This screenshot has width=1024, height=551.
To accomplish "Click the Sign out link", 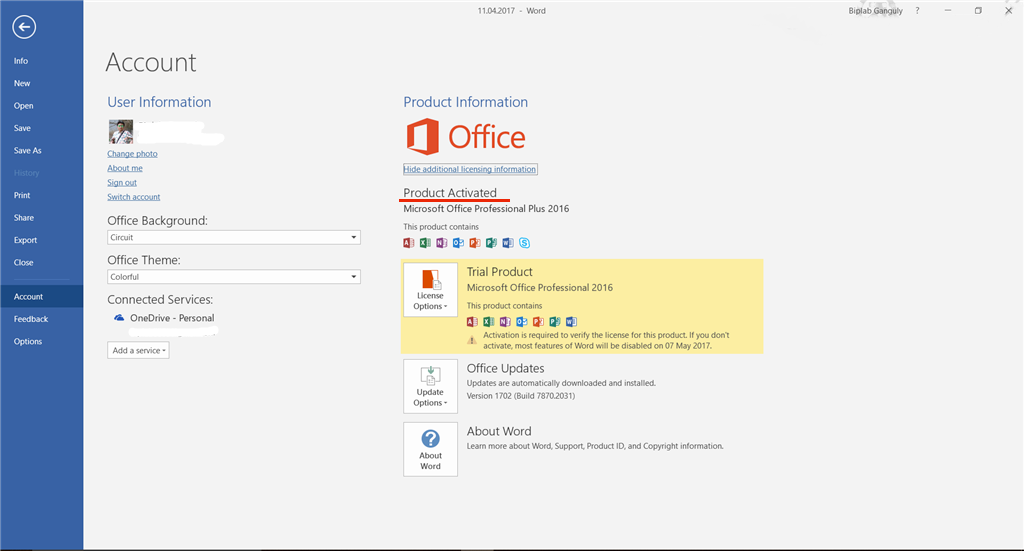I will pyautogui.click(x=122, y=182).
